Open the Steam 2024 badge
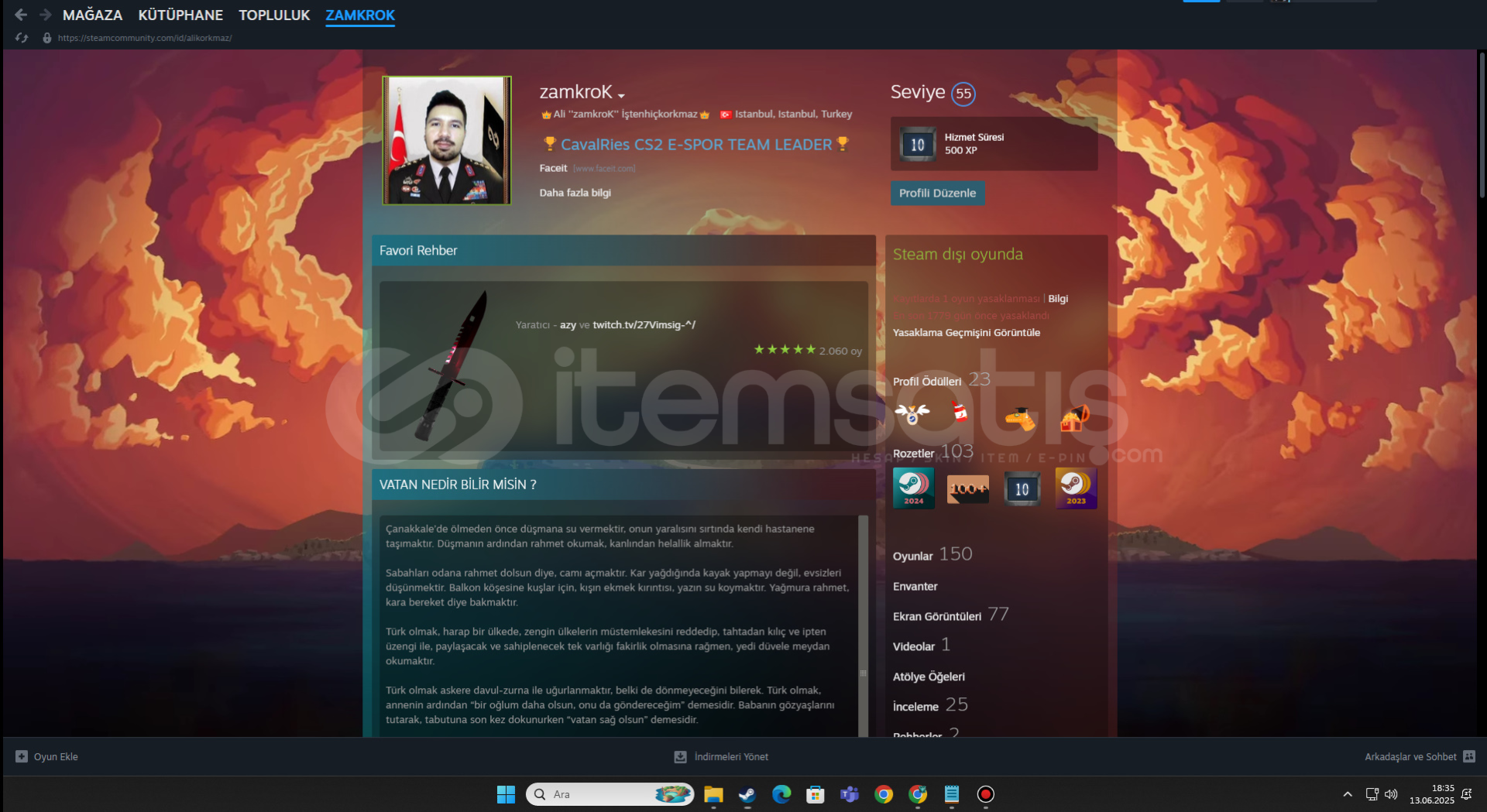Image resolution: width=1487 pixels, height=812 pixels. point(914,488)
